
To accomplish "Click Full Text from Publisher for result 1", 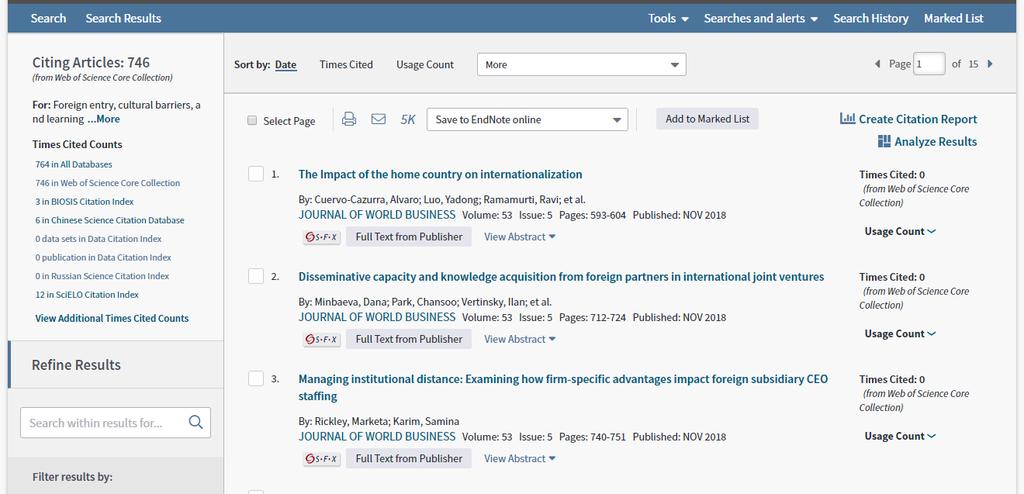I will point(409,237).
